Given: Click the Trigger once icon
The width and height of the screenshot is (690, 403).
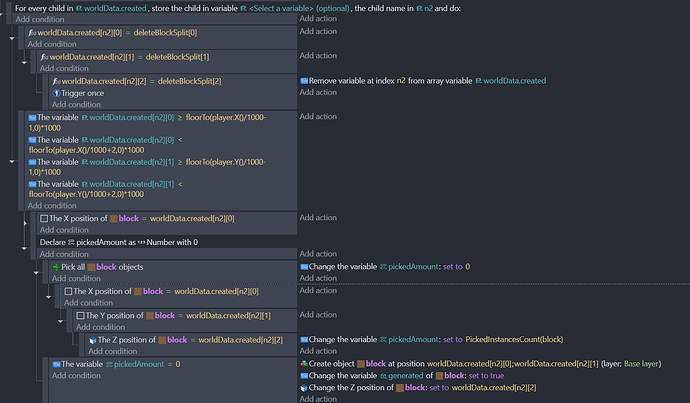Looking at the screenshot, I should point(56,93).
